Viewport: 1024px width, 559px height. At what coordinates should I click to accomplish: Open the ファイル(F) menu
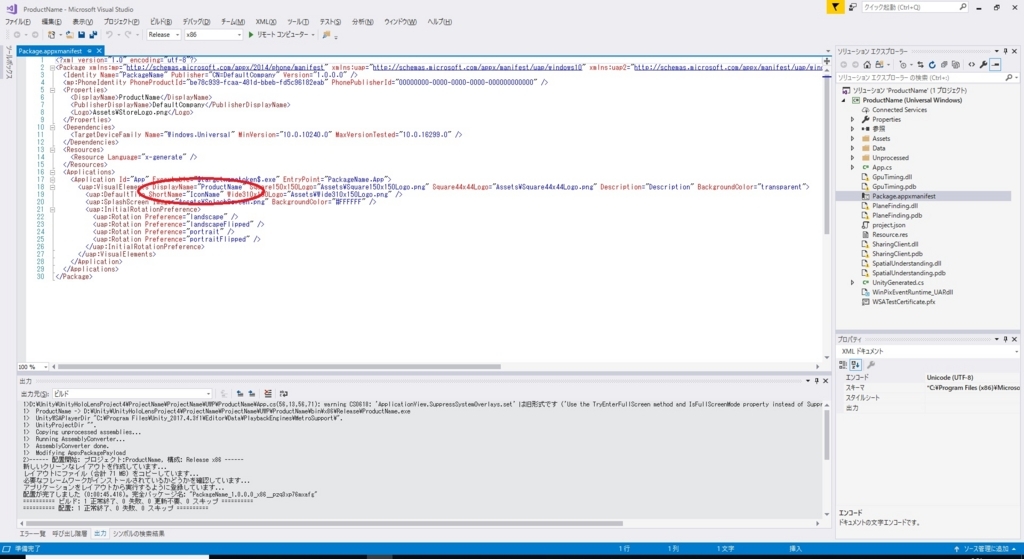pos(18,22)
